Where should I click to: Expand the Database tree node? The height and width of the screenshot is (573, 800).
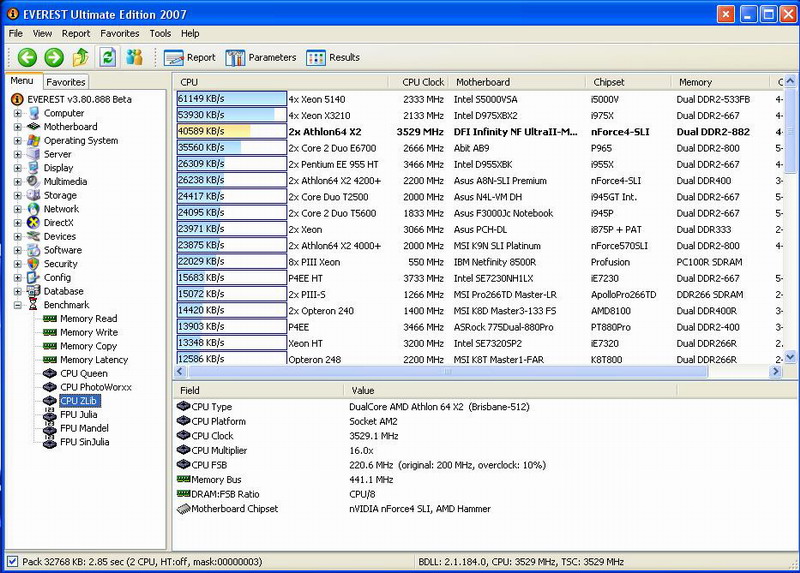click(x=18, y=291)
